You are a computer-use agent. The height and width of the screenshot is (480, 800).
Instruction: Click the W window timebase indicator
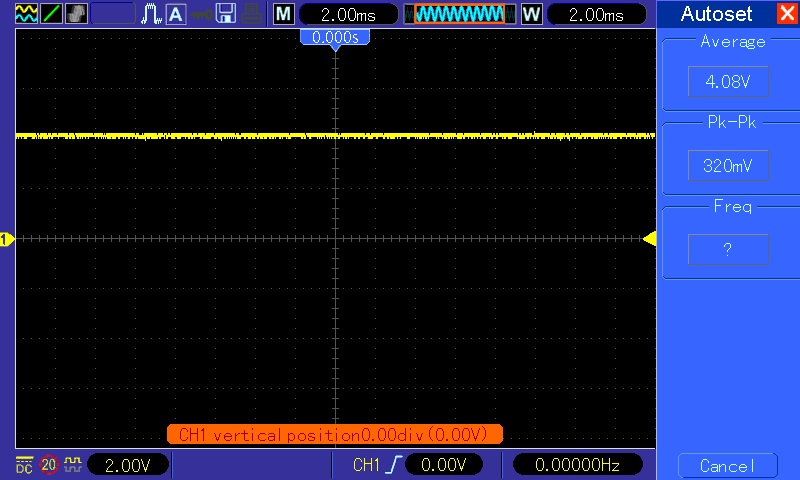point(531,14)
